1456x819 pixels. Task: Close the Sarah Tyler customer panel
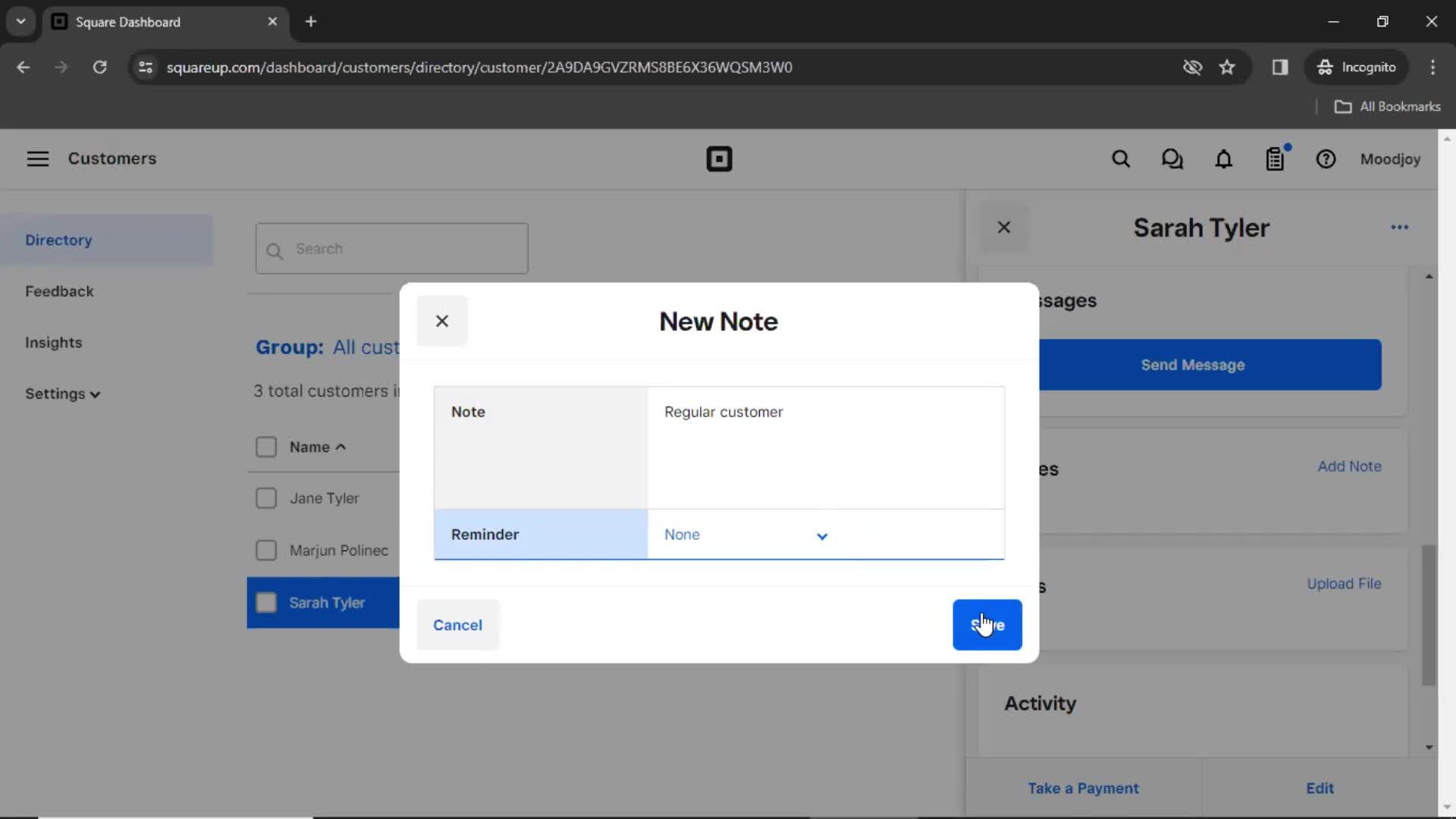click(x=1004, y=227)
